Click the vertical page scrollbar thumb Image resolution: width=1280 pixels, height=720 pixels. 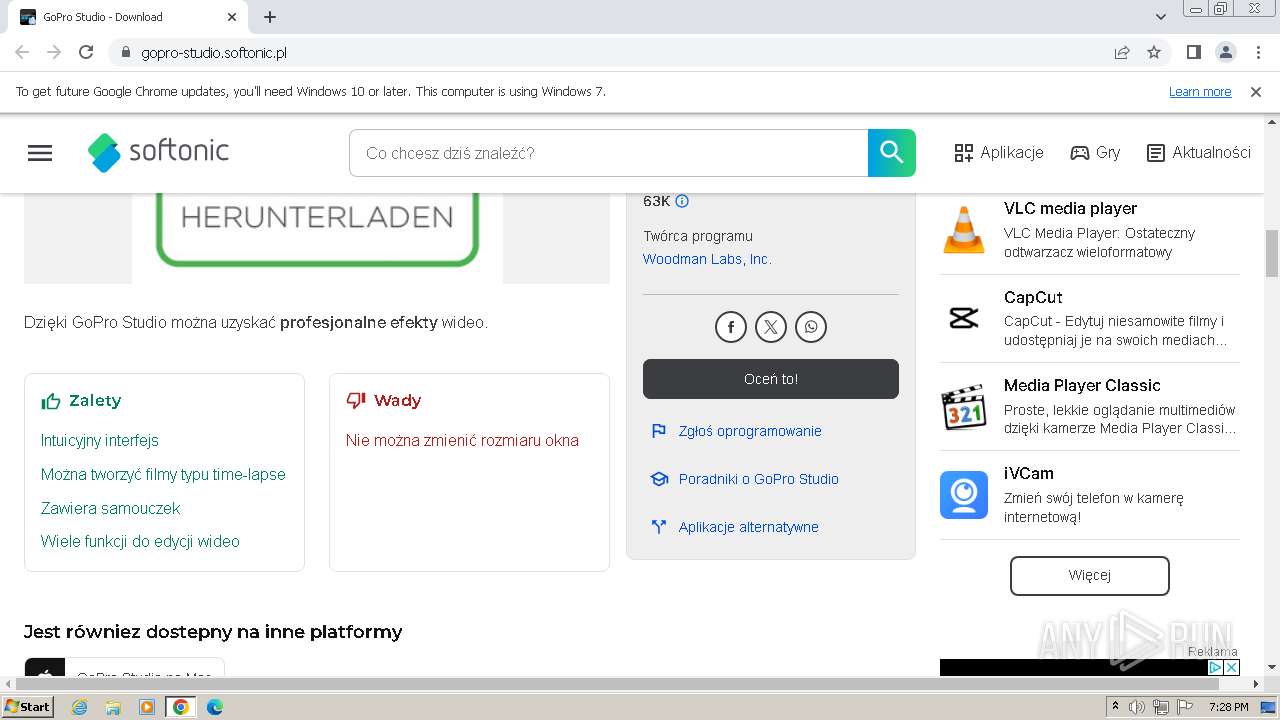pyautogui.click(x=1272, y=254)
